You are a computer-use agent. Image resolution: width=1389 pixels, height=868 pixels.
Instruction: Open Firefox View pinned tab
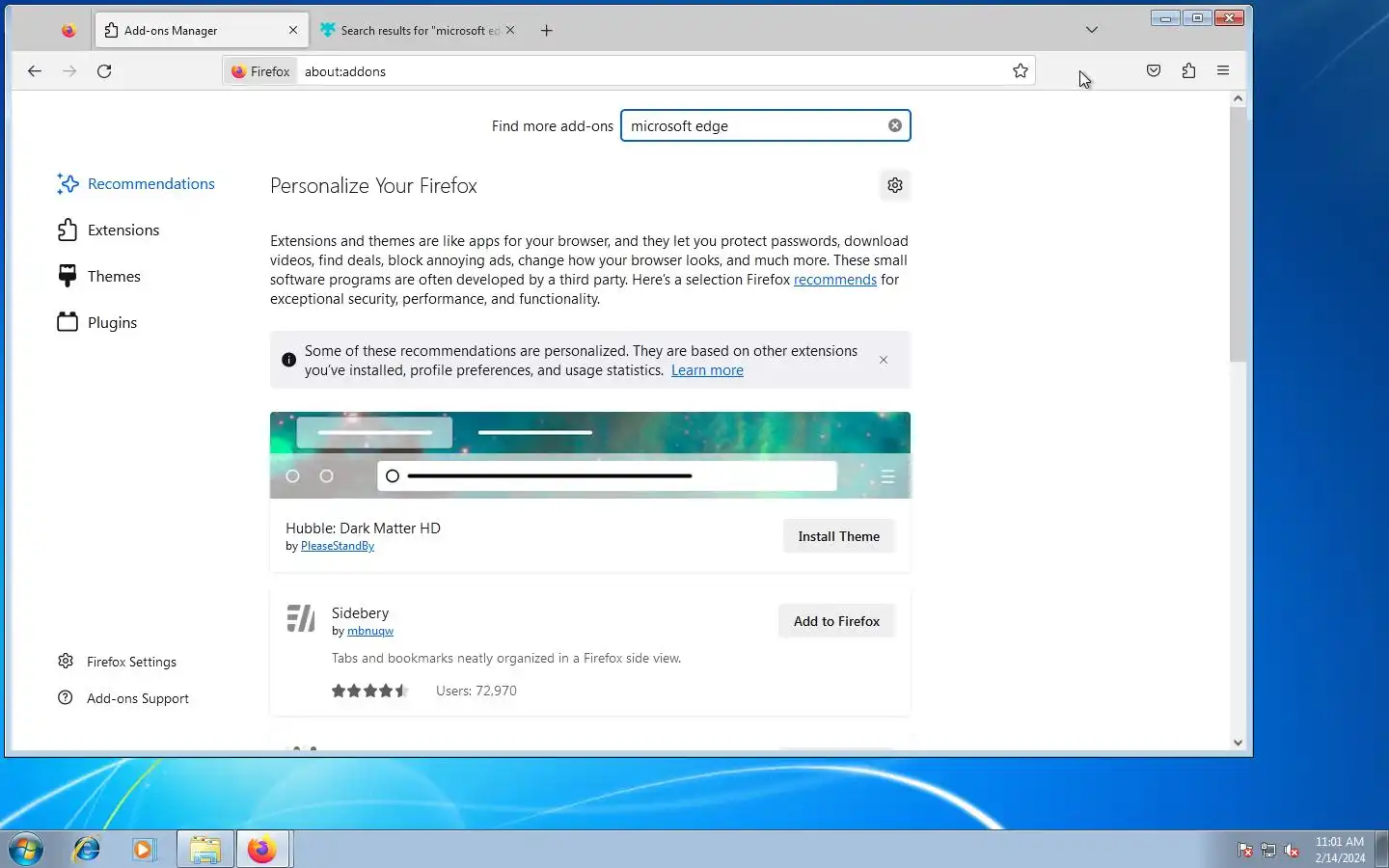pyautogui.click(x=68, y=30)
